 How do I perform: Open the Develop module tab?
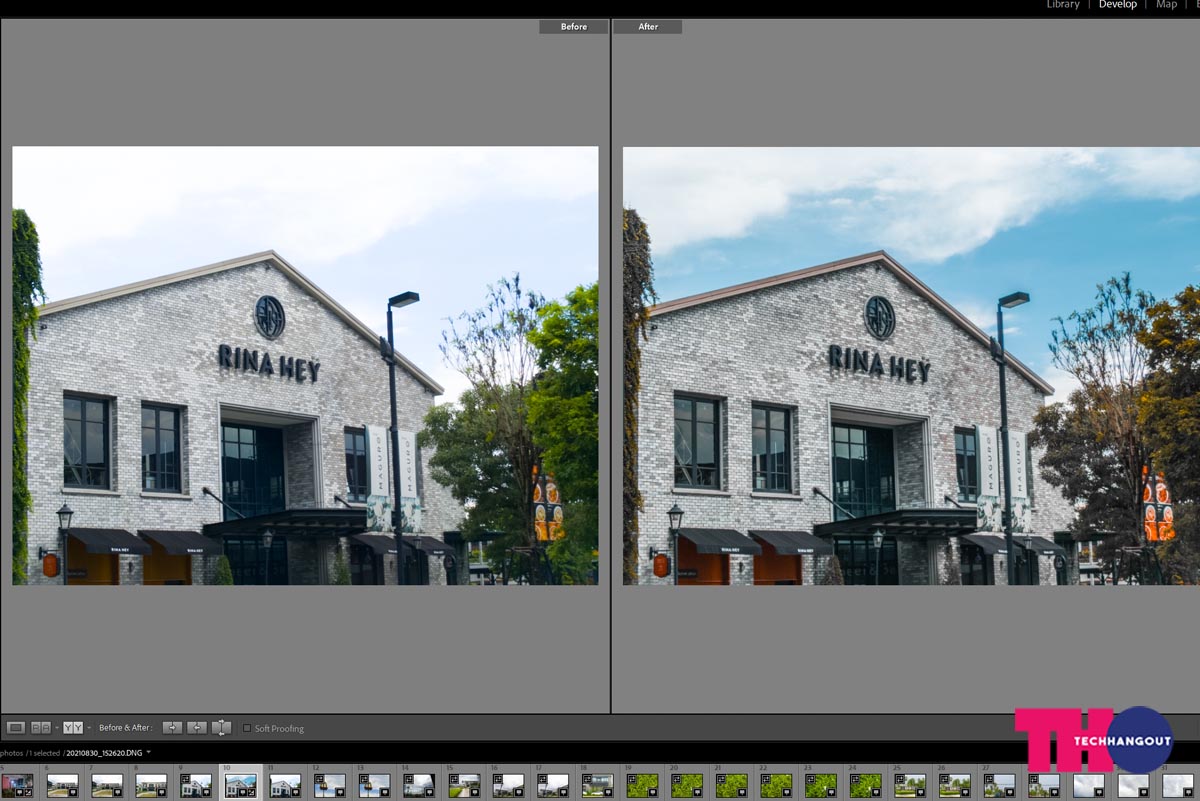coord(1118,5)
